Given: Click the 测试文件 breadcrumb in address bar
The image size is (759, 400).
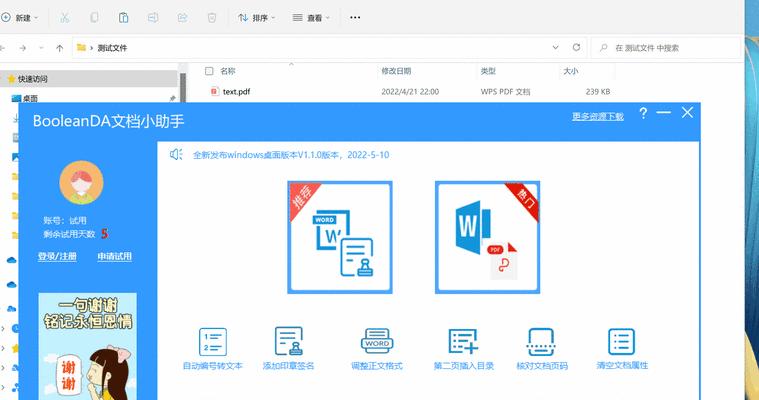Looking at the screenshot, I should pyautogui.click(x=112, y=48).
